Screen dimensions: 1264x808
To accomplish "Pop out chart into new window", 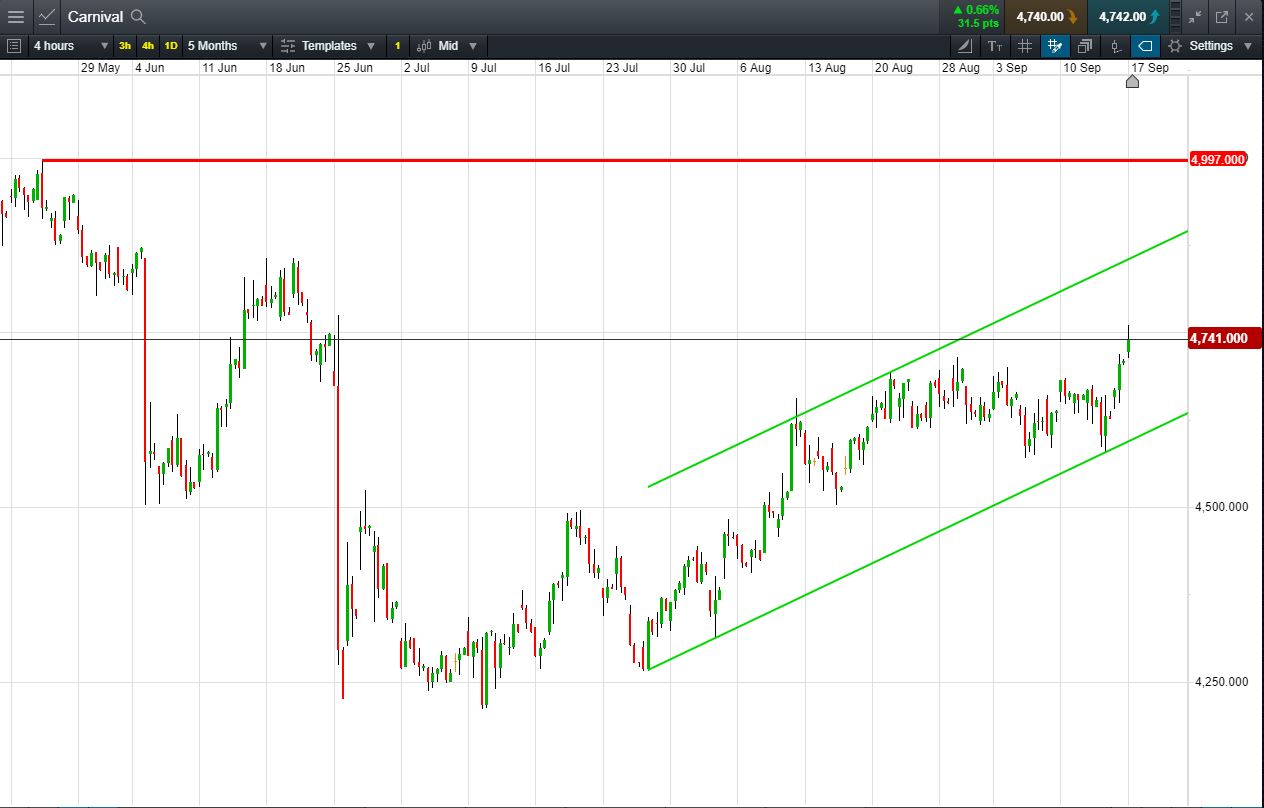I will coord(1222,17).
